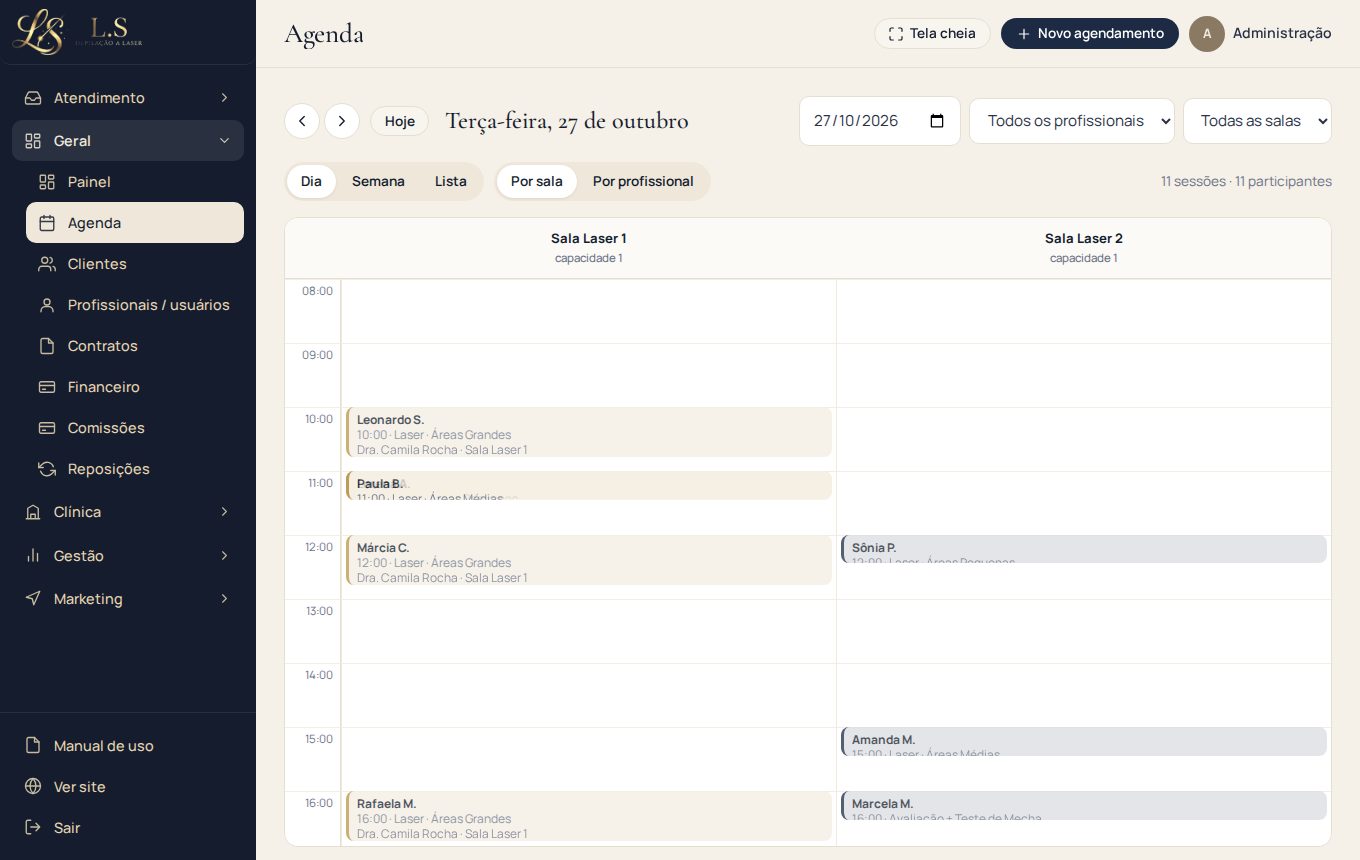Click the Novo agendamento button
Viewport: 1360px width, 860px height.
[1090, 34]
